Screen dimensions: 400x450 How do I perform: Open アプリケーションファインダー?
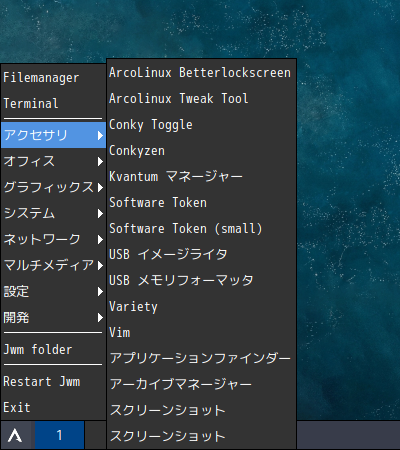(201, 359)
